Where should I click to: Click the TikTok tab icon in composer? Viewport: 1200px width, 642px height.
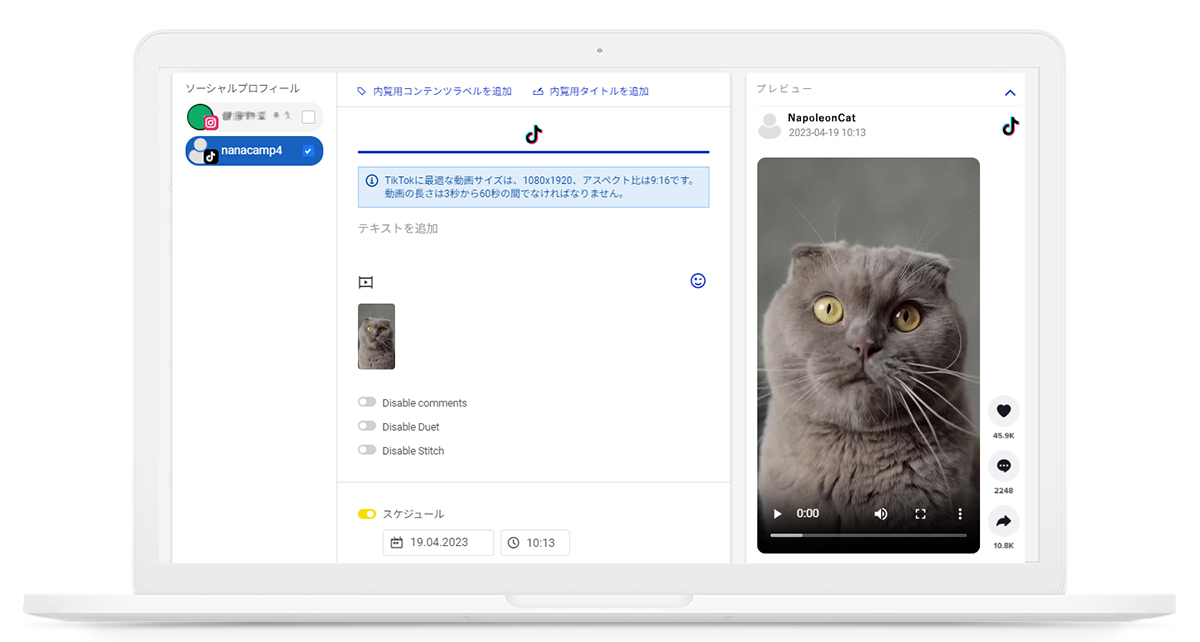click(x=534, y=134)
